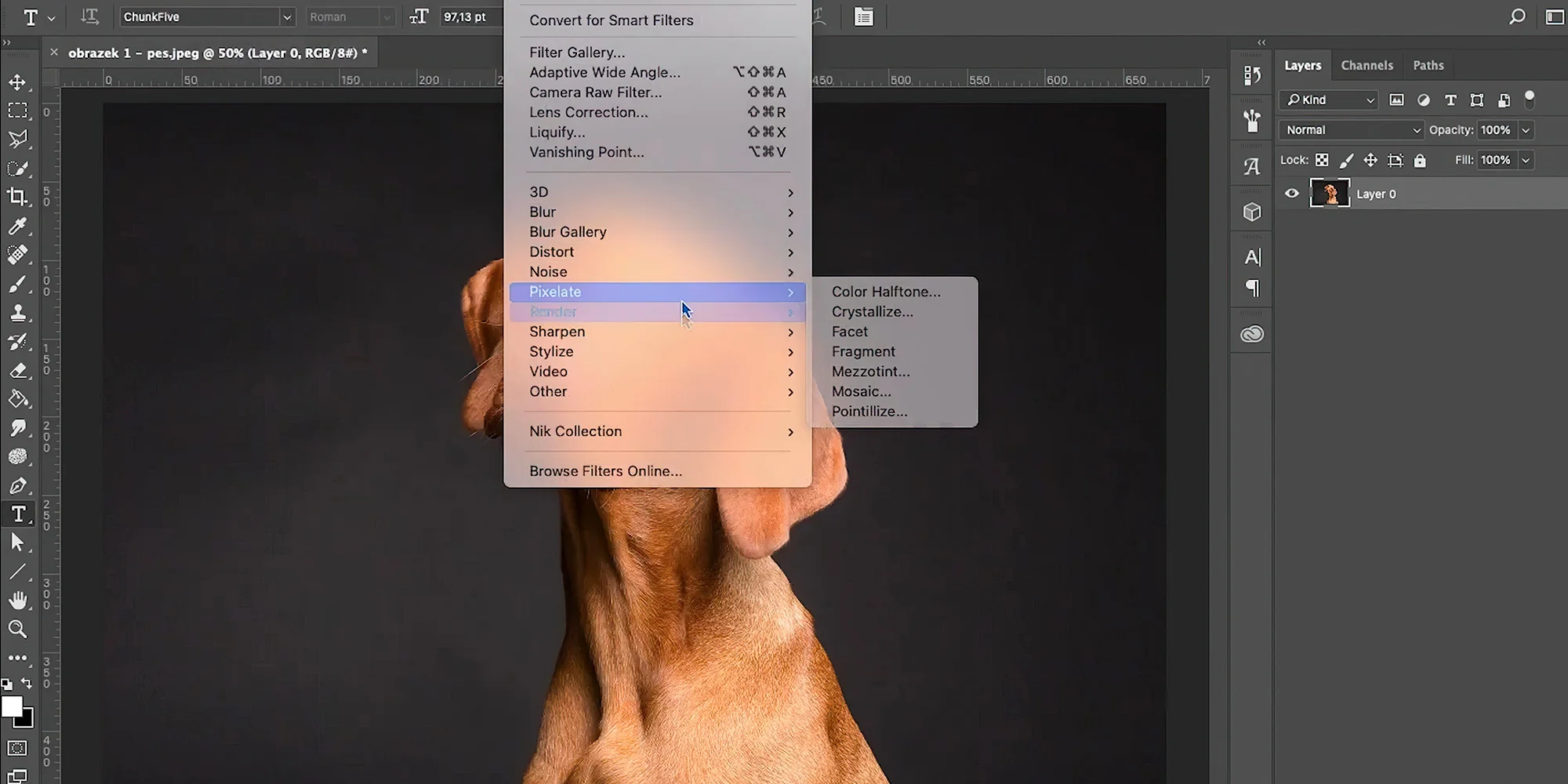The height and width of the screenshot is (784, 1568).
Task: Click the foreground color swatch
Action: (11, 705)
